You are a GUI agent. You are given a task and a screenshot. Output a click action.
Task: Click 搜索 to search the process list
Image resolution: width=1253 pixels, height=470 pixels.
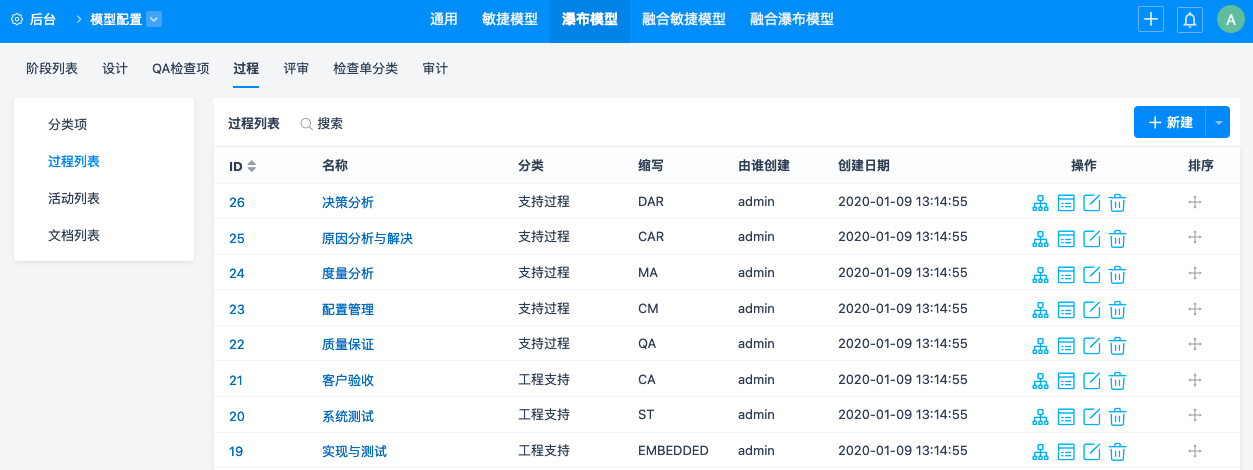[x=322, y=124]
